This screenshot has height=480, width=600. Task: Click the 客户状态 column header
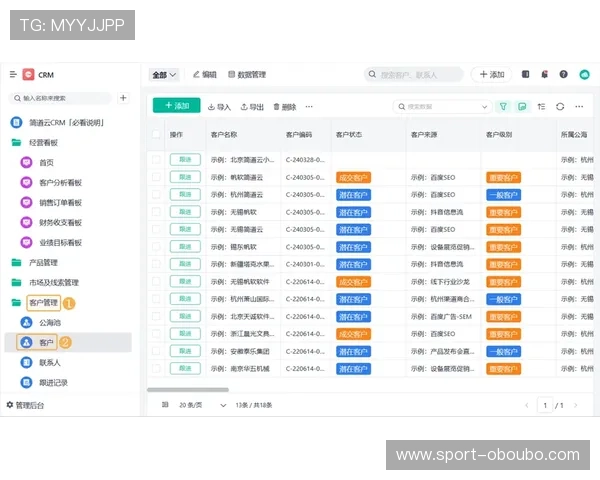point(349,134)
